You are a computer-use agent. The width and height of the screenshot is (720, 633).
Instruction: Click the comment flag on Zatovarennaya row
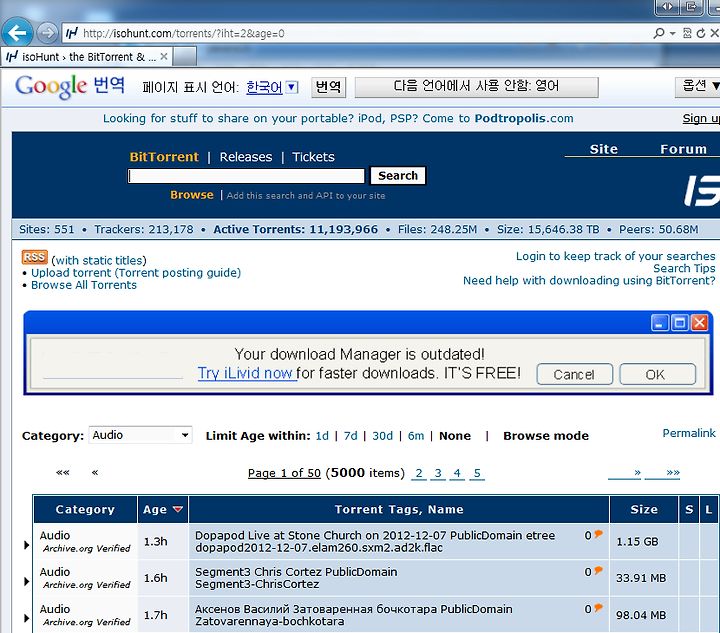598,608
